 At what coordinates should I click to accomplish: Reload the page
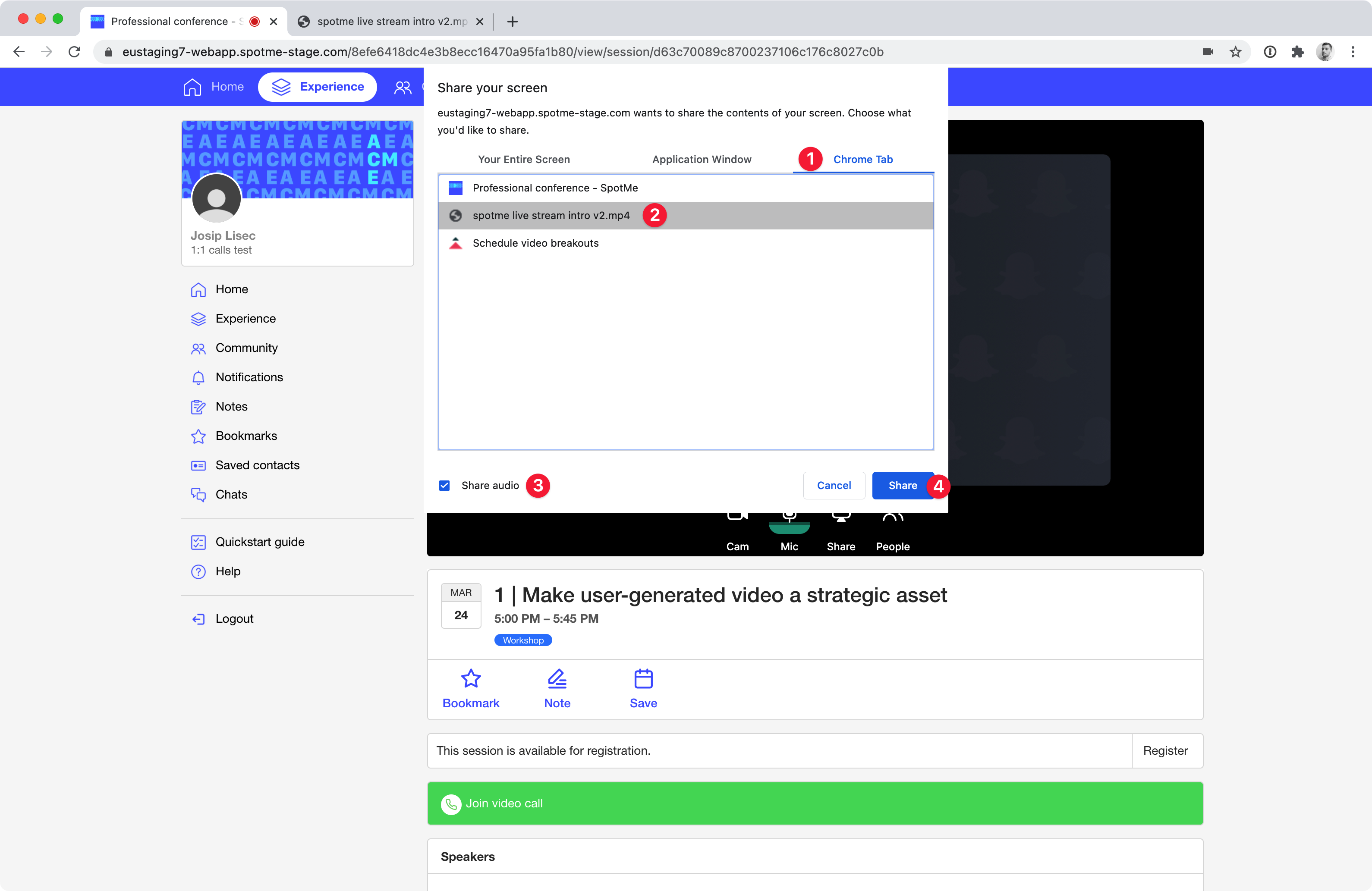point(74,52)
